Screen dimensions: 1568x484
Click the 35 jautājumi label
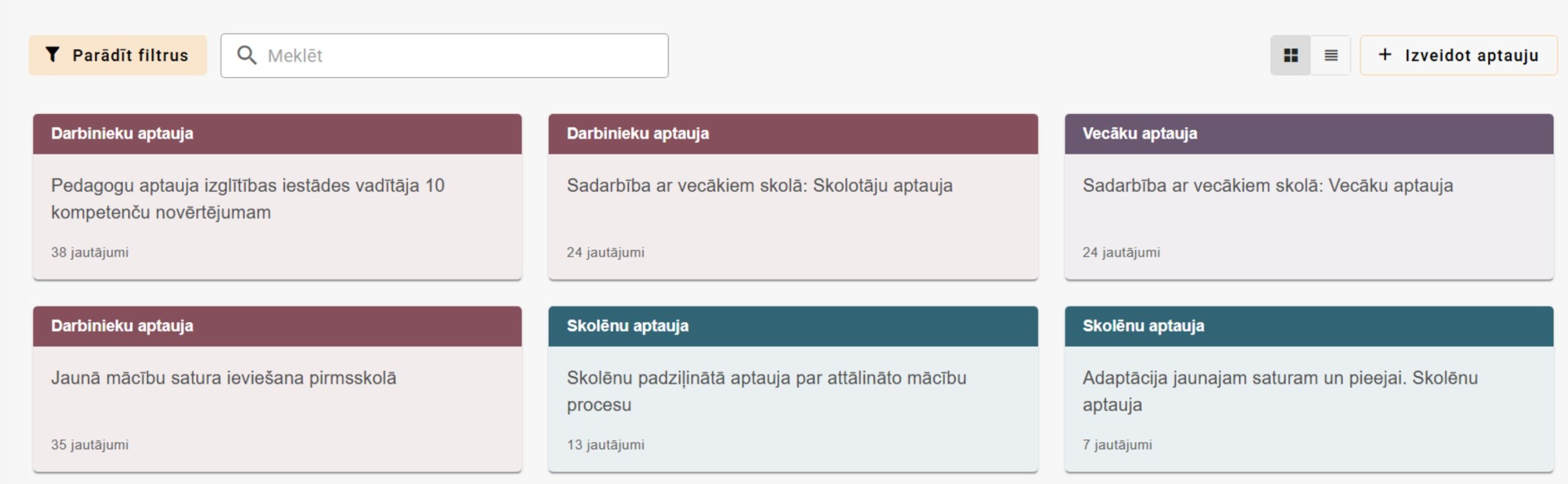(x=90, y=445)
